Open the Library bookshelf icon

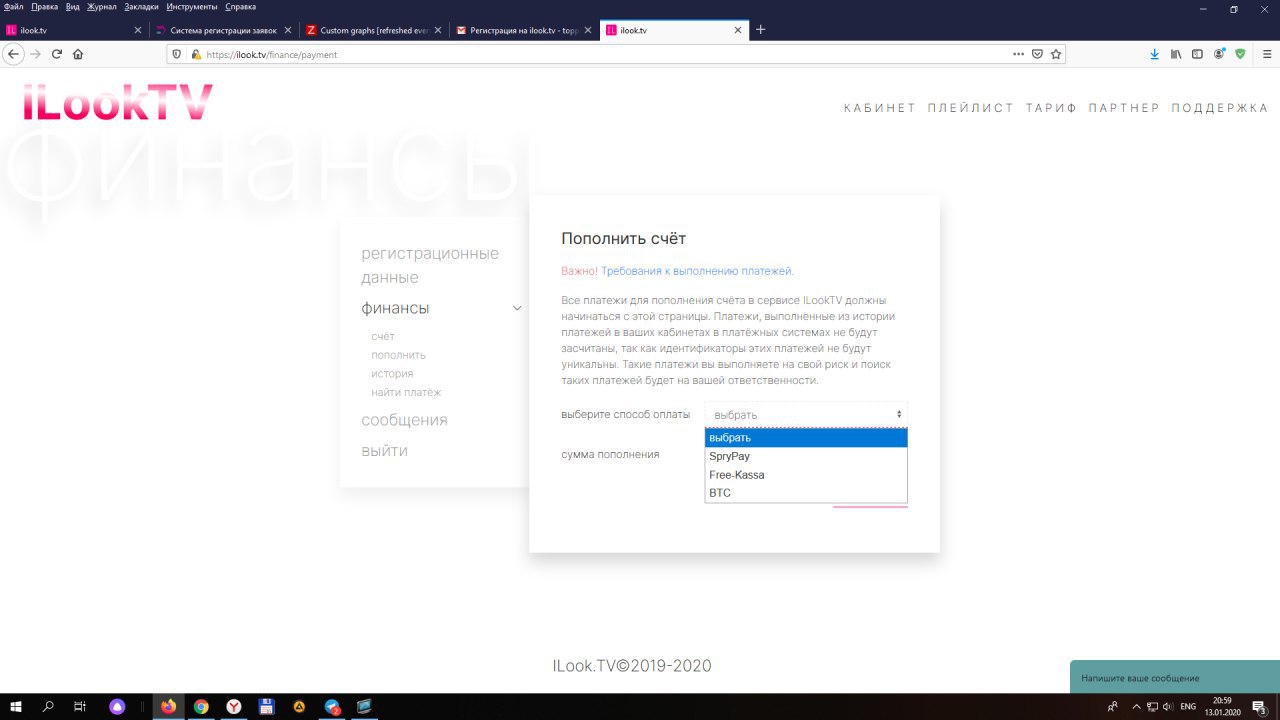[1176, 54]
